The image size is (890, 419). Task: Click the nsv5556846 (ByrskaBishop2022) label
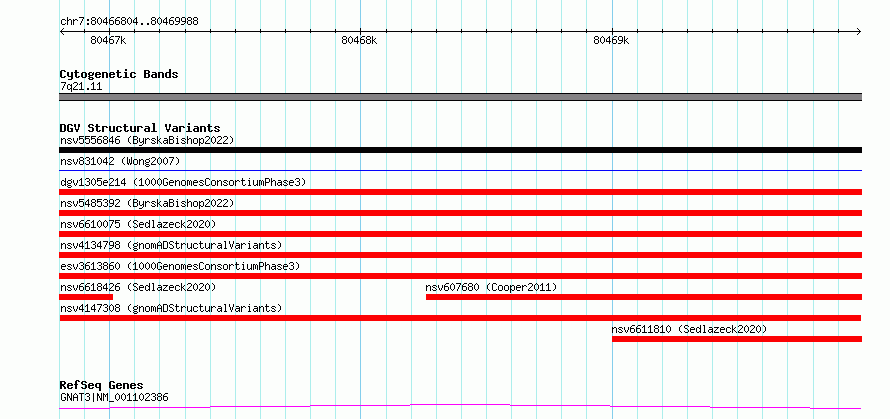point(147,140)
